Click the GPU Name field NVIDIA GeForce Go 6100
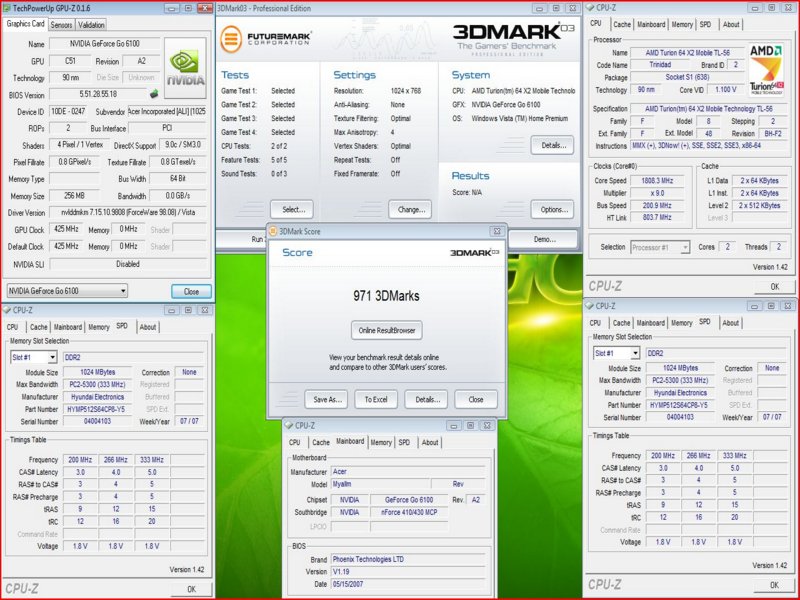The height and width of the screenshot is (600, 800). tap(105, 44)
